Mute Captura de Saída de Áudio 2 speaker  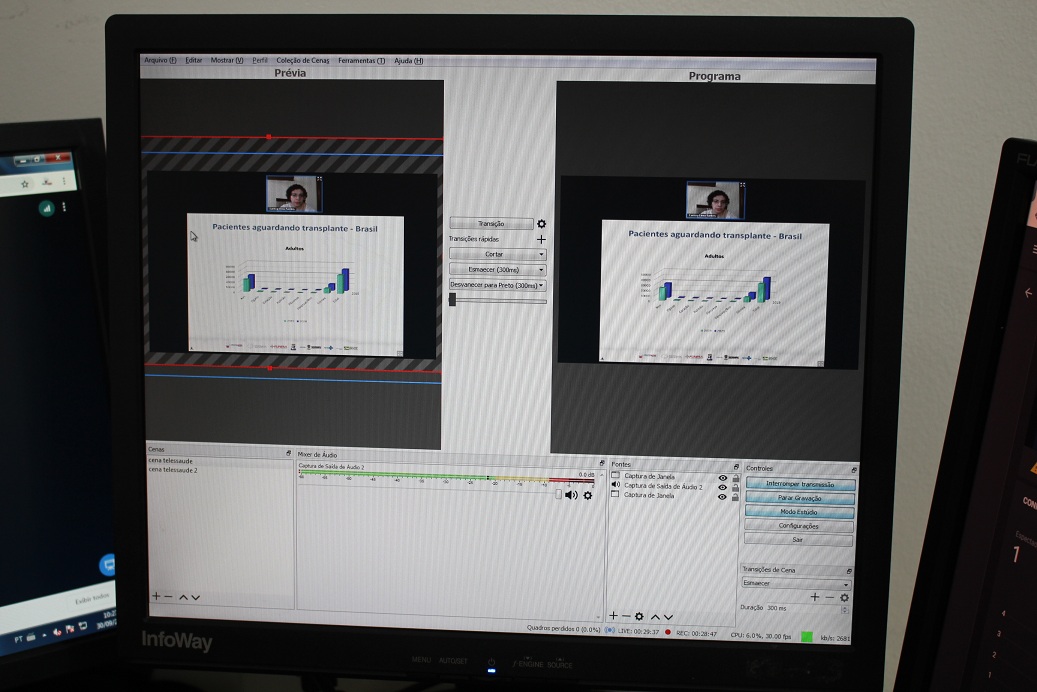point(571,495)
